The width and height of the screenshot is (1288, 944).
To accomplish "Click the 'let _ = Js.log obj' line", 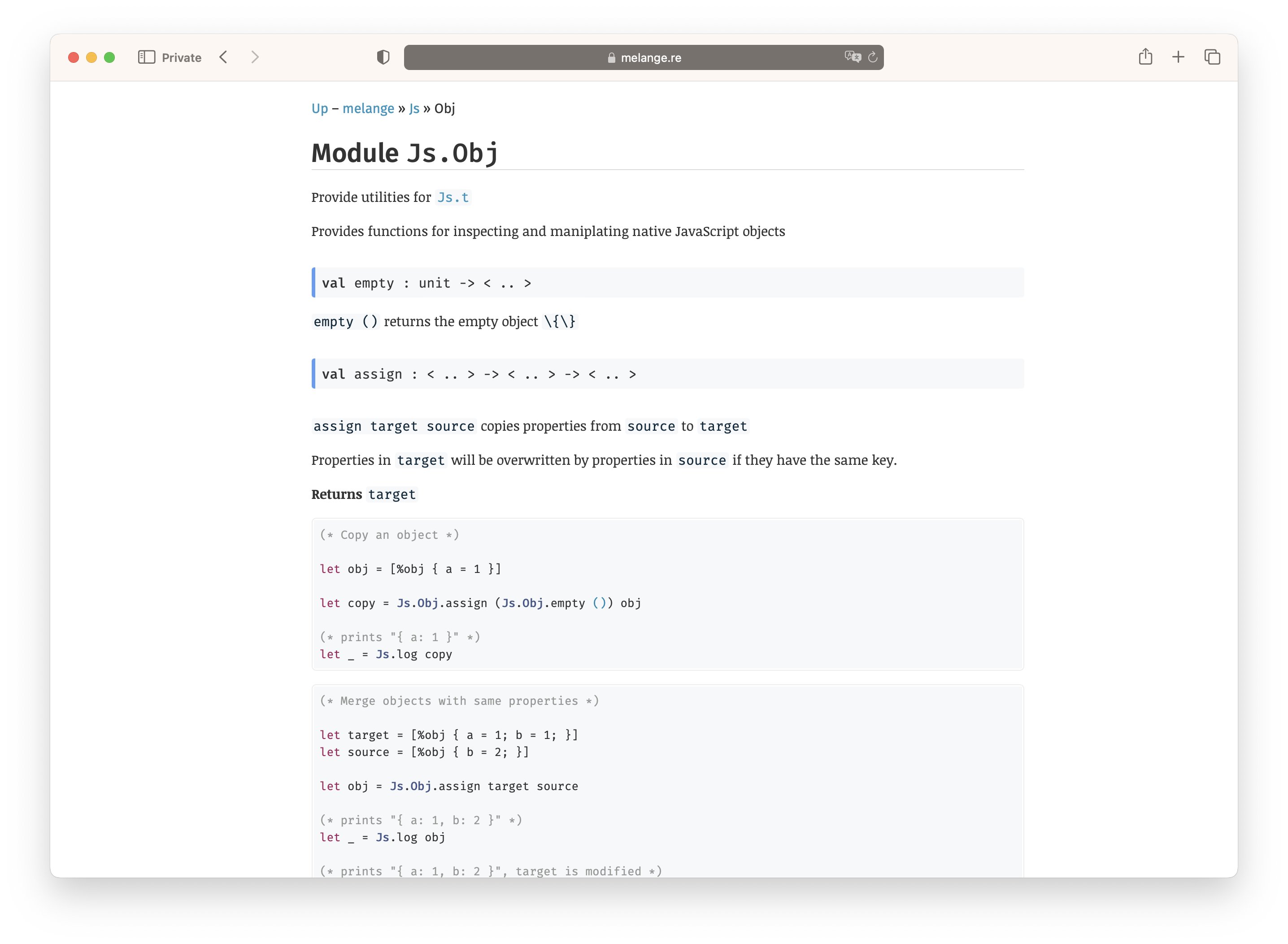I will tap(382, 837).
